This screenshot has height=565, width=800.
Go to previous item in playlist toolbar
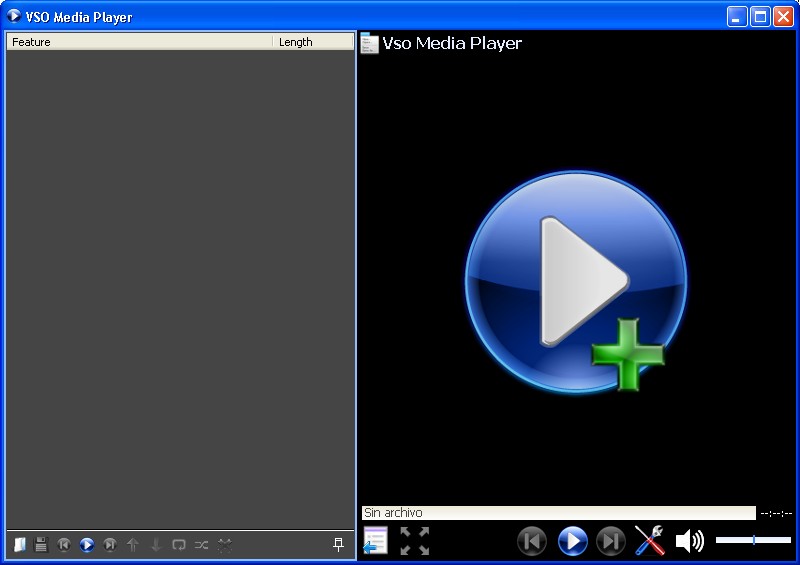(64, 545)
